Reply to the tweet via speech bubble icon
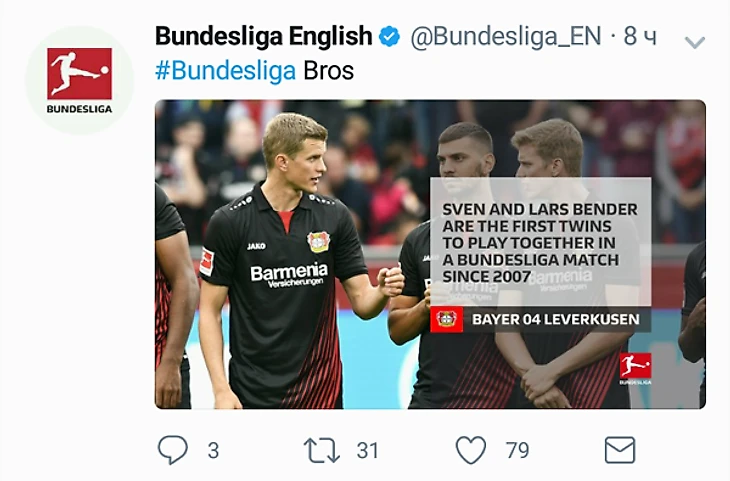The image size is (730, 481). click(173, 450)
